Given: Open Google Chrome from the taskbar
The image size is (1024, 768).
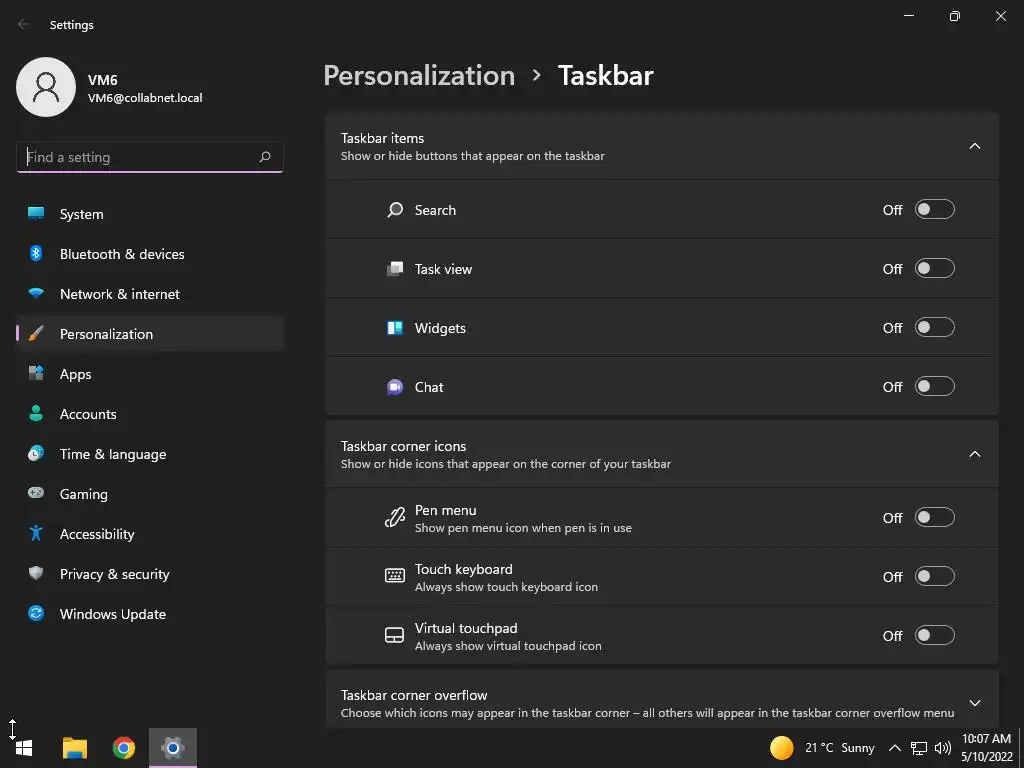Looking at the screenshot, I should pos(124,748).
